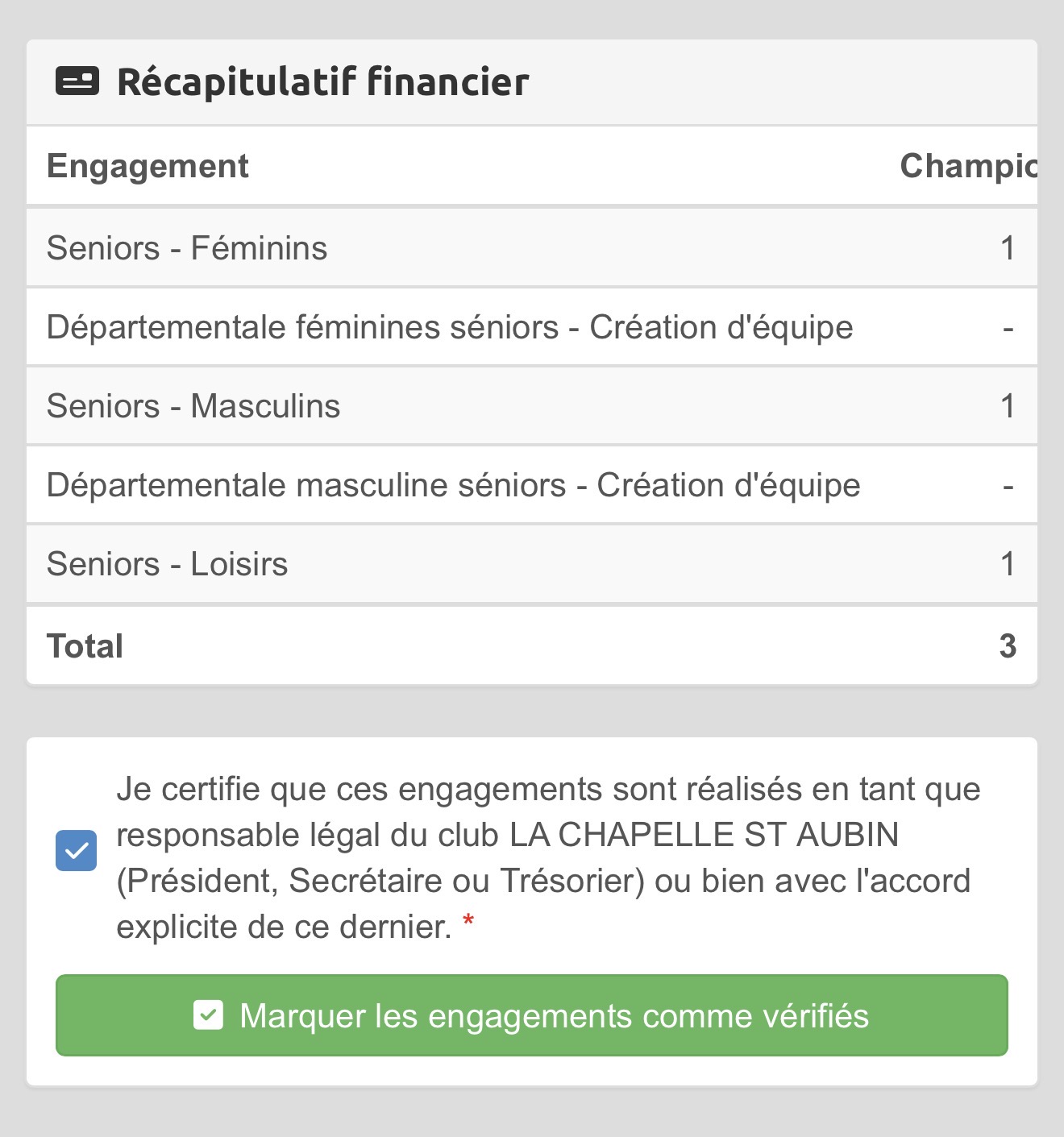Click Marquer les engagements comme vérifiés button

[532, 1015]
